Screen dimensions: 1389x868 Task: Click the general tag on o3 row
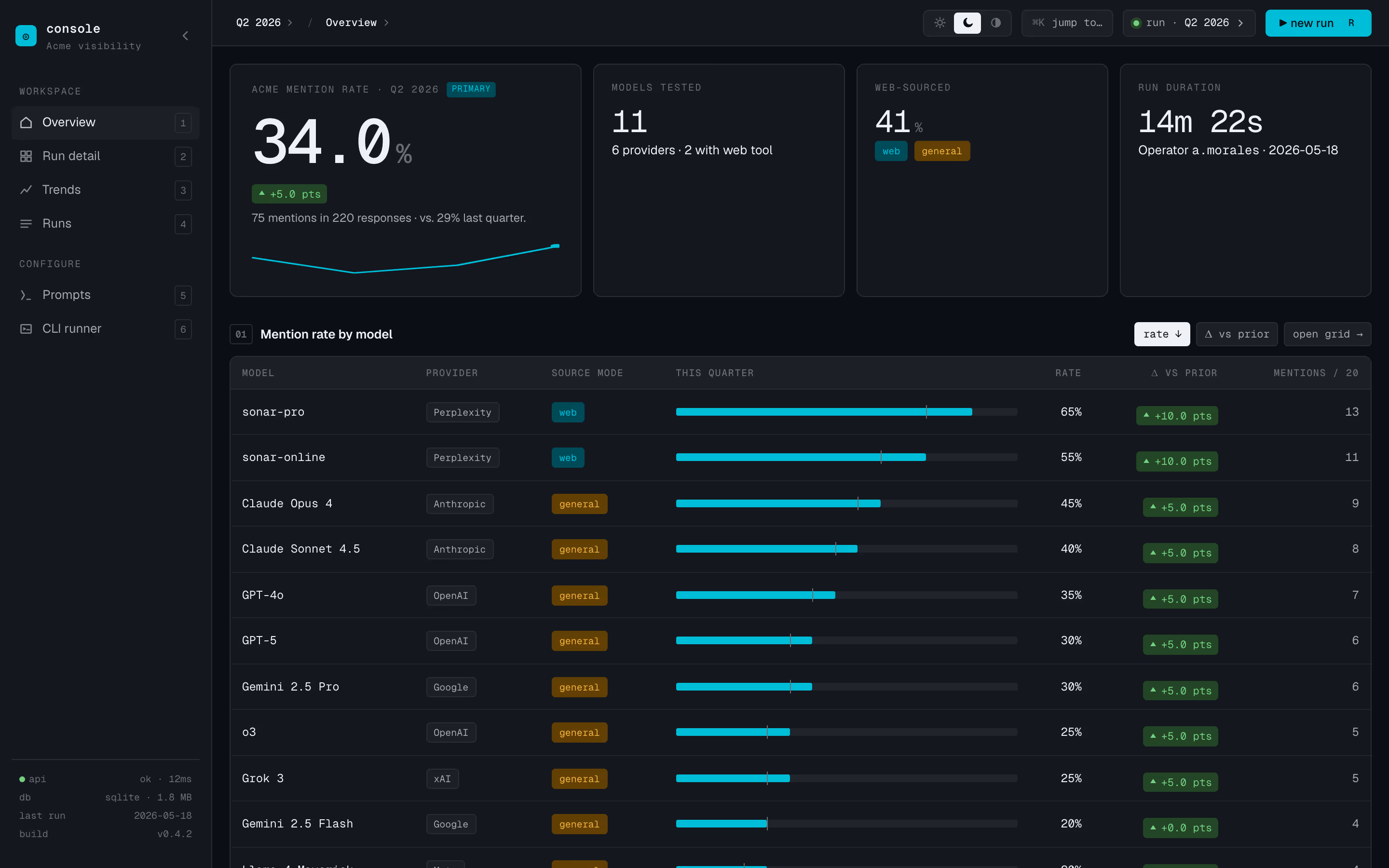pos(579,732)
